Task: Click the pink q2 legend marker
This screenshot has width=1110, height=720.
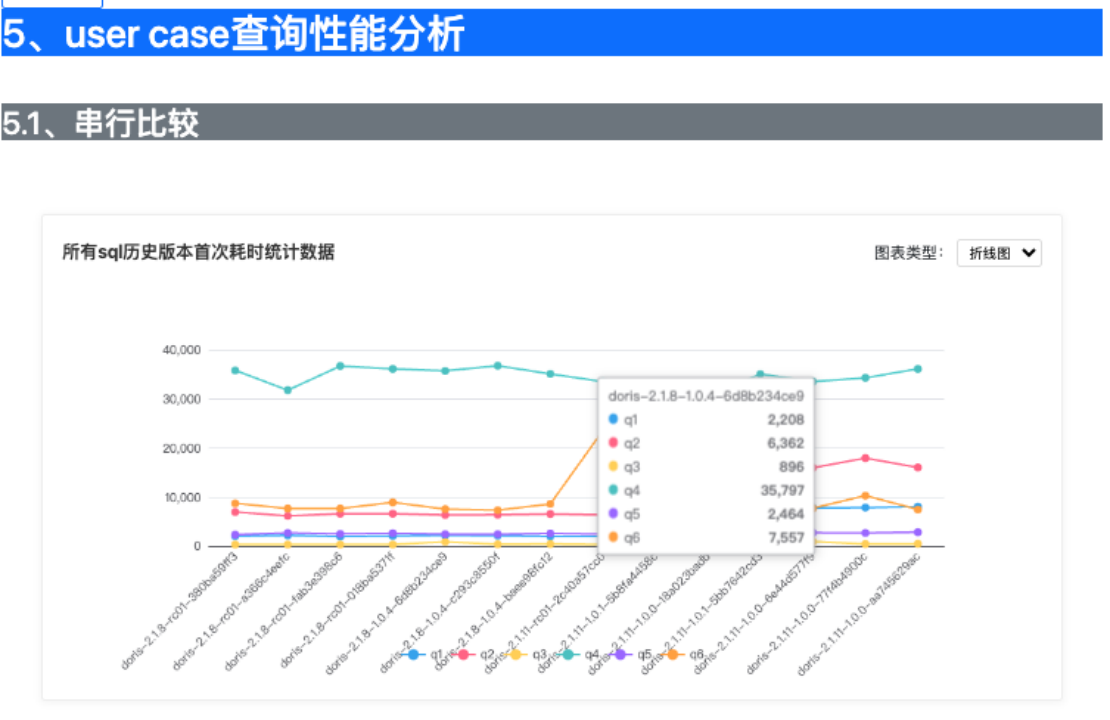Action: tap(464, 654)
